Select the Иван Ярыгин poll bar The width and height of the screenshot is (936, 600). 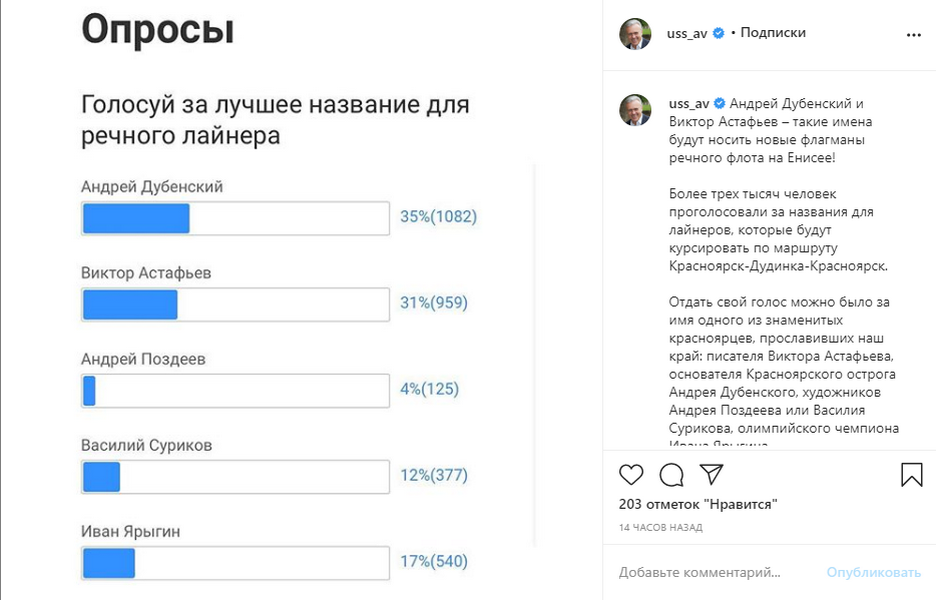[235, 563]
